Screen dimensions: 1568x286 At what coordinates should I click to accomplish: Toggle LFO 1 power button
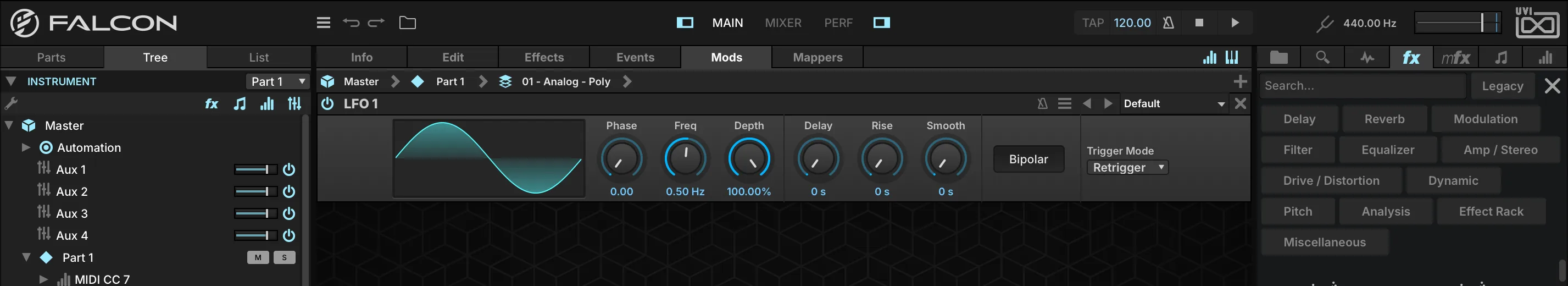click(x=327, y=103)
